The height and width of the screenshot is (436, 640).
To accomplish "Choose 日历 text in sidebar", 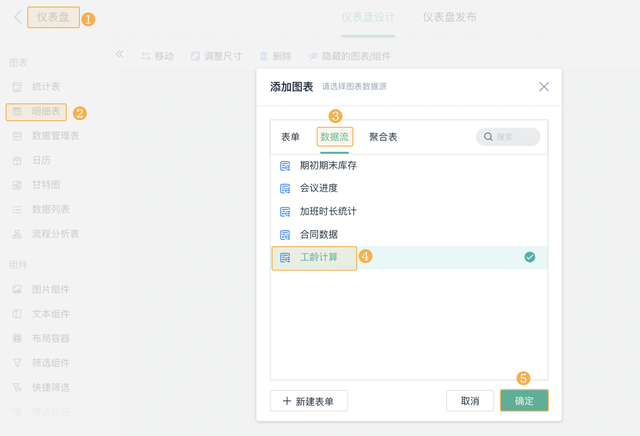I will (x=42, y=160).
